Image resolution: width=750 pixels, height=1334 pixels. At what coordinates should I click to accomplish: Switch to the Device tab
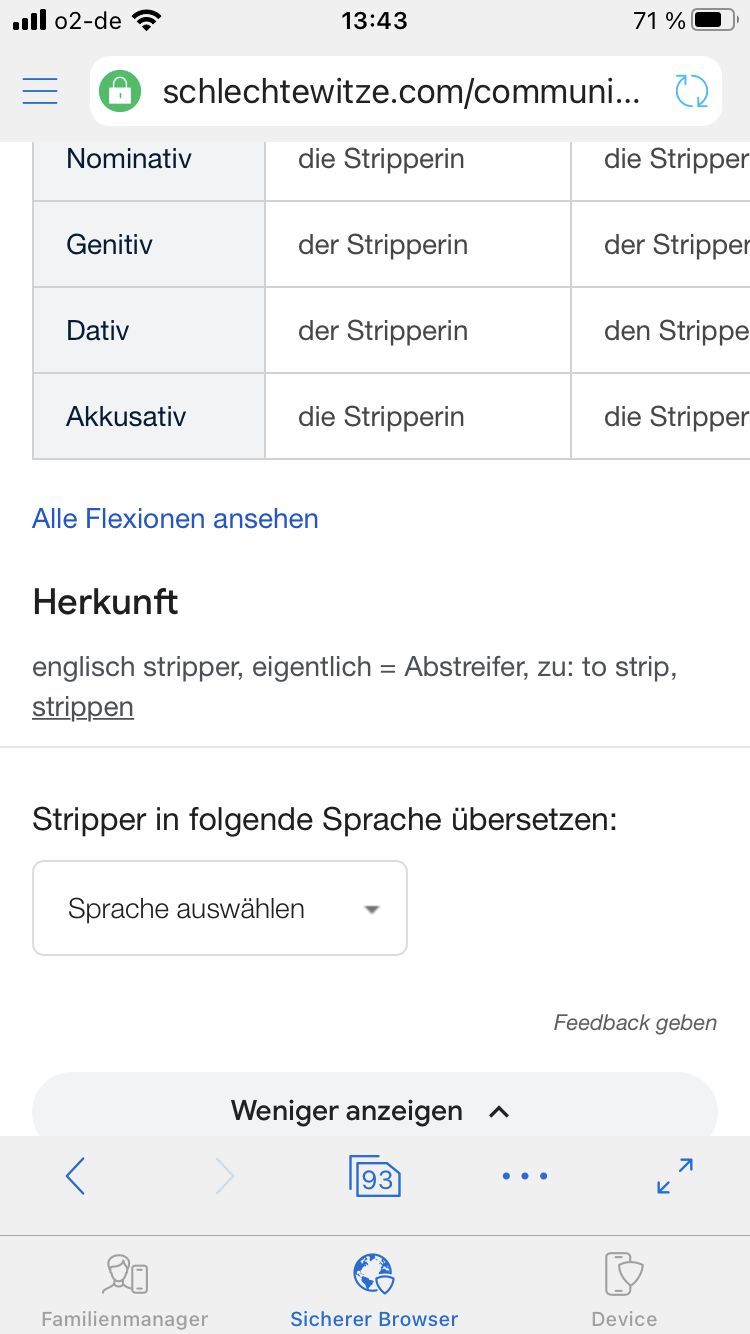pos(624,1289)
